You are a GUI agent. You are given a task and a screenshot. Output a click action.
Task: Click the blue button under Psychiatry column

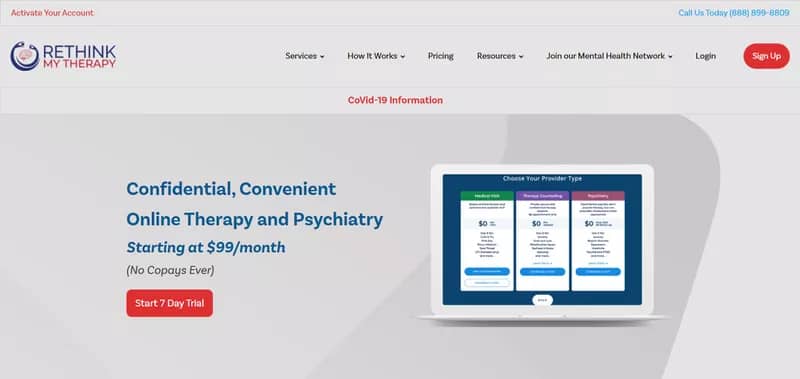click(x=598, y=272)
